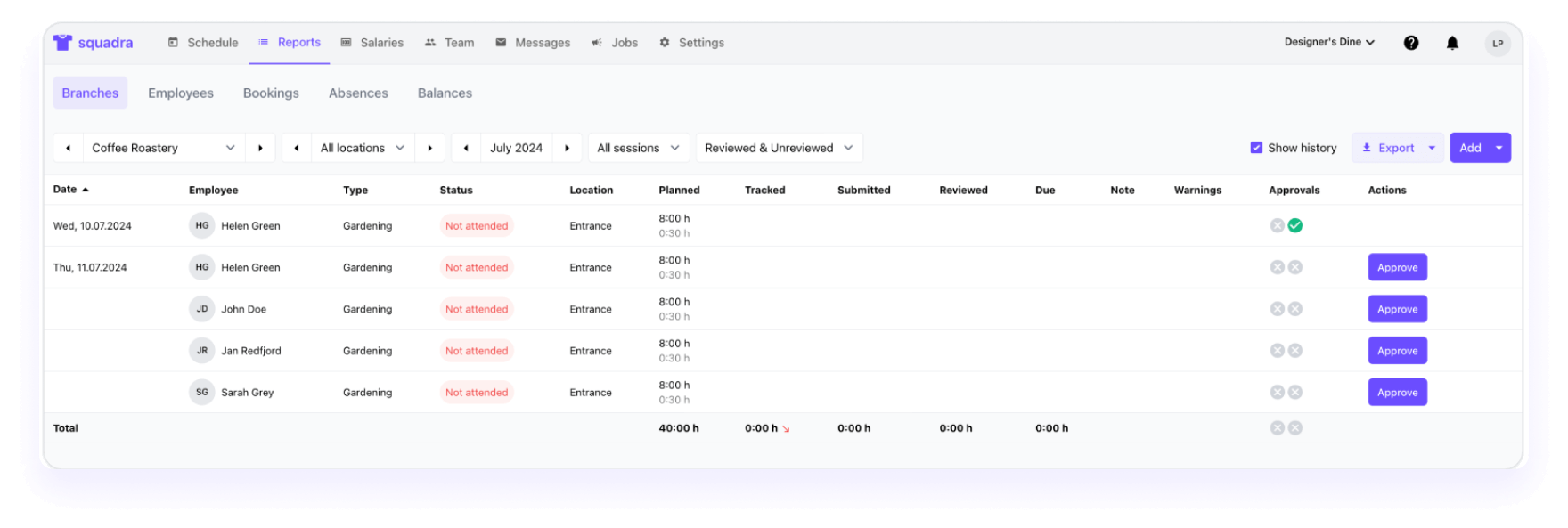This screenshot has width=1568, height=528.
Task: Open the All sessions dropdown
Action: (638, 148)
